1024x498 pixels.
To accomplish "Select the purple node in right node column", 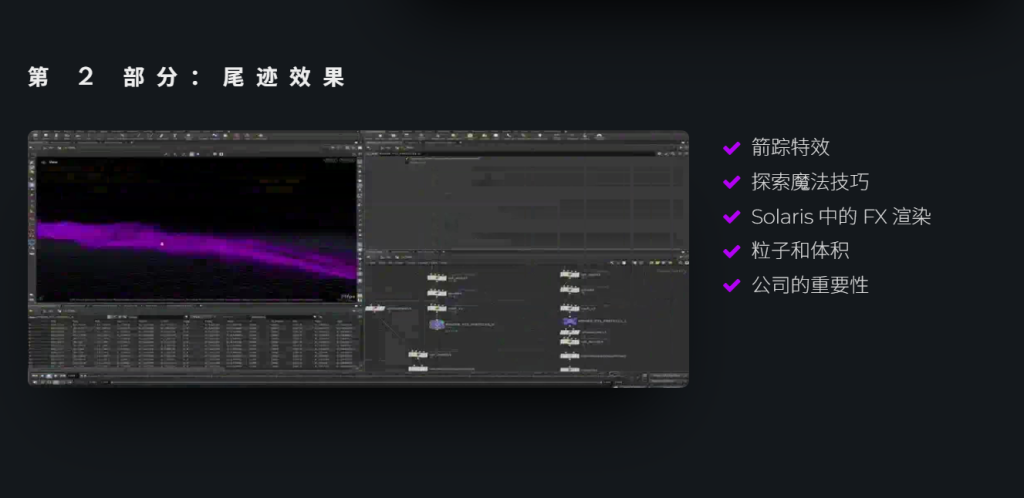I will coord(570,321).
